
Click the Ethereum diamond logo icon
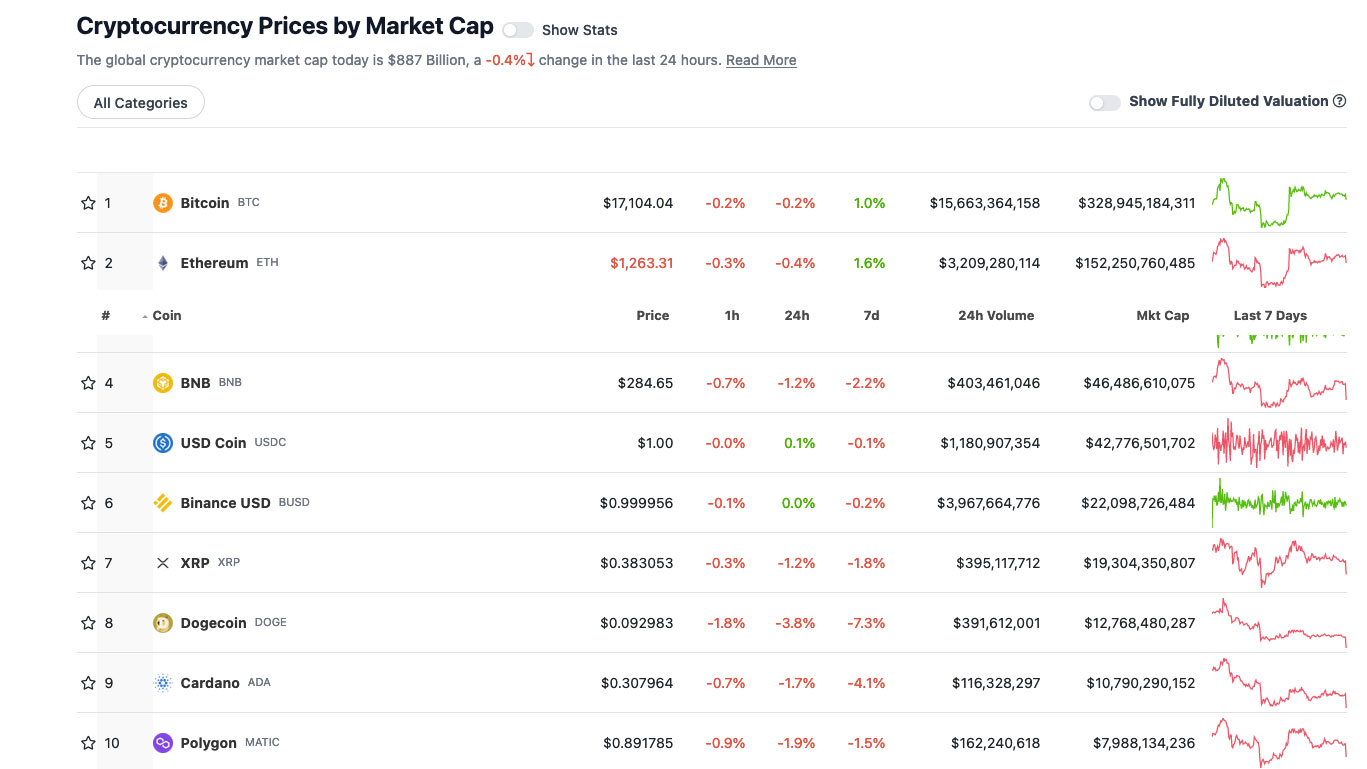pos(163,263)
